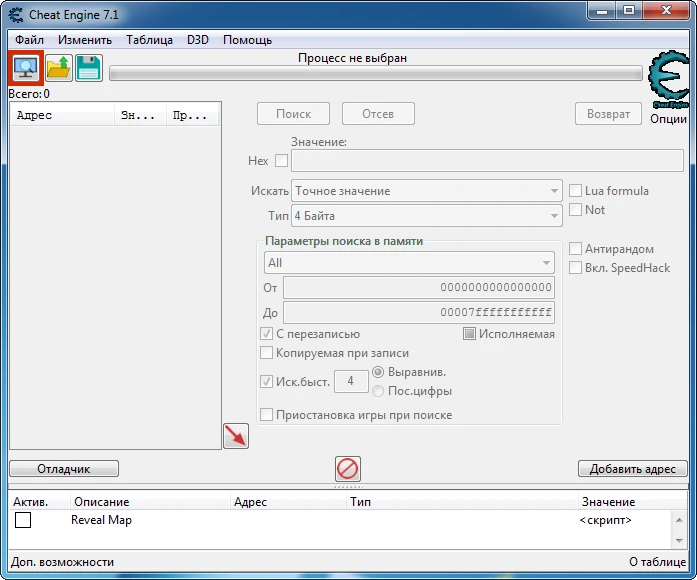Activate the Reveal Map script checkbox
Screen dimensions: 697x580
[x=23, y=520]
